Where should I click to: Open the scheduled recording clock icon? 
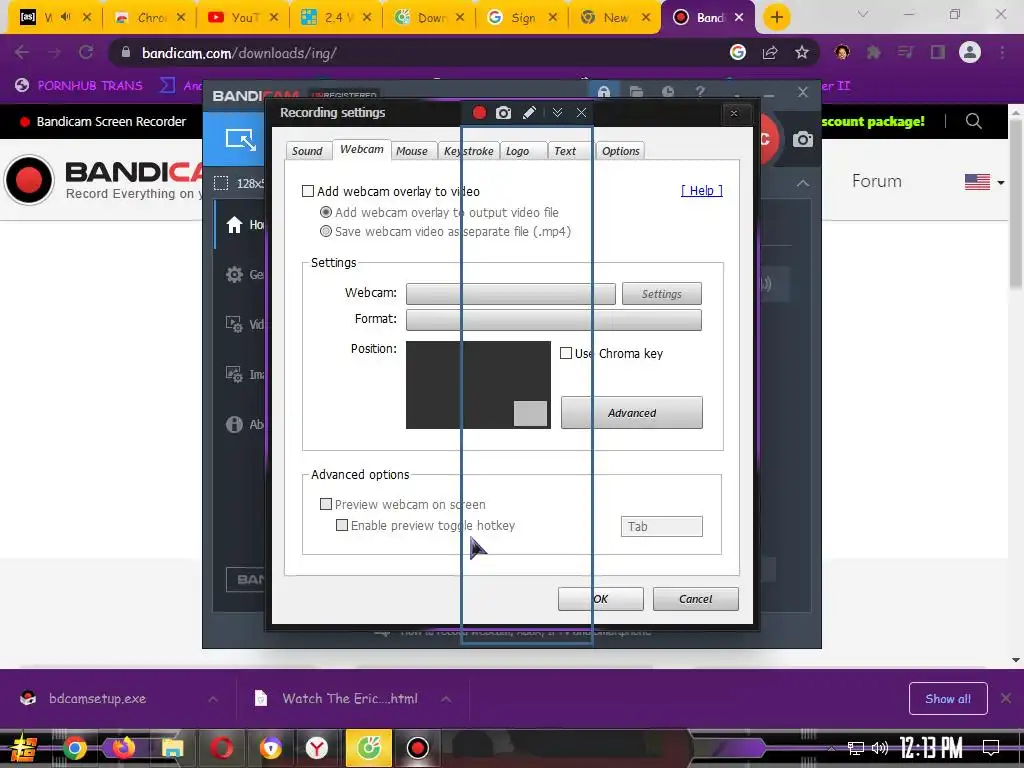667,92
